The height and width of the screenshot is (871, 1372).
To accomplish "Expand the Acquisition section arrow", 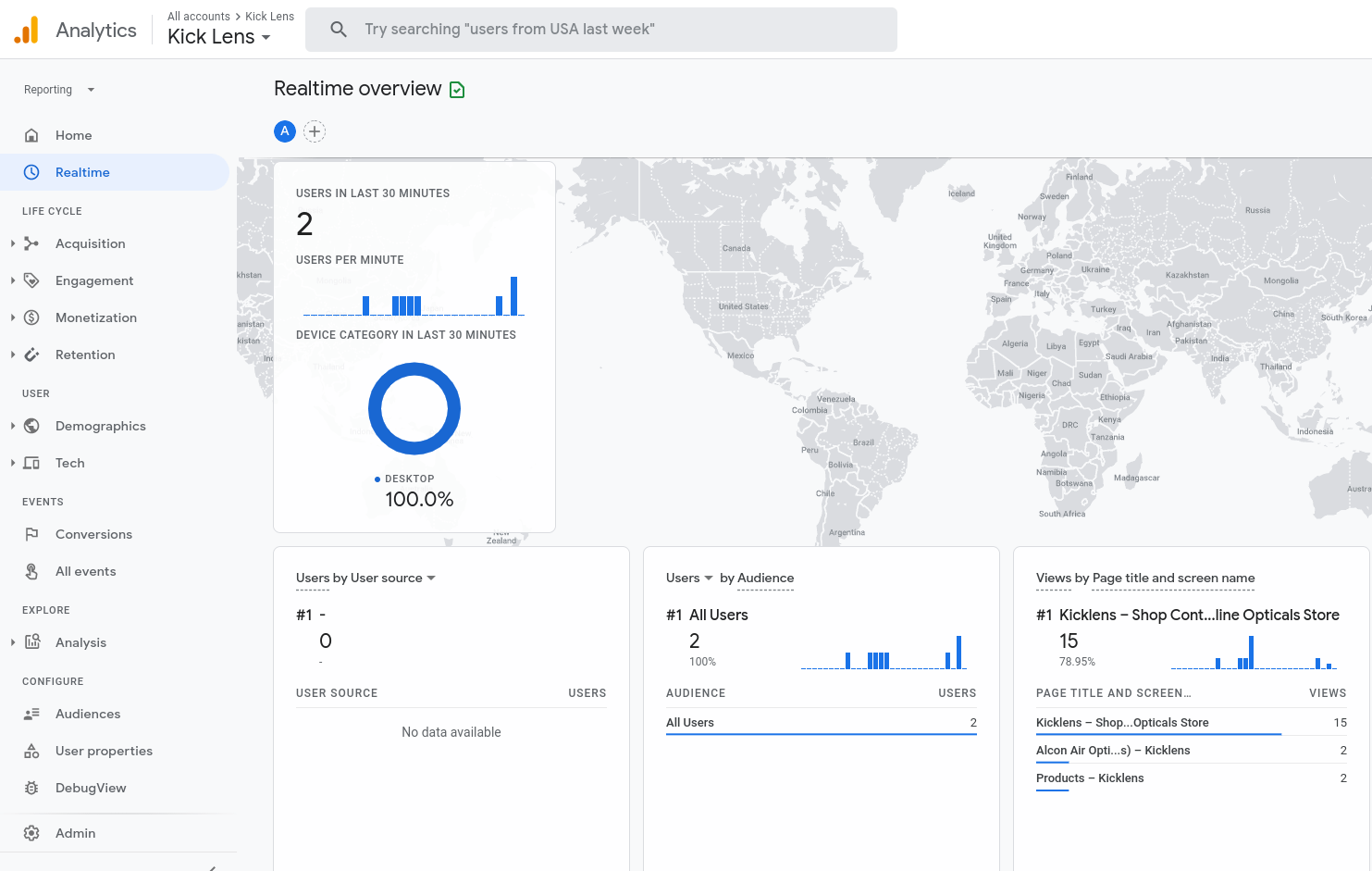I will click(13, 243).
